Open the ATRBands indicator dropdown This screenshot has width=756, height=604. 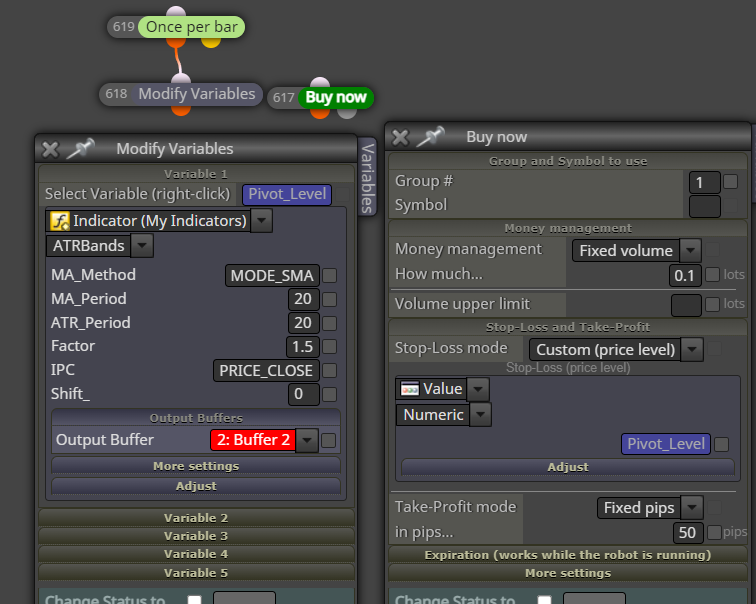[142, 246]
